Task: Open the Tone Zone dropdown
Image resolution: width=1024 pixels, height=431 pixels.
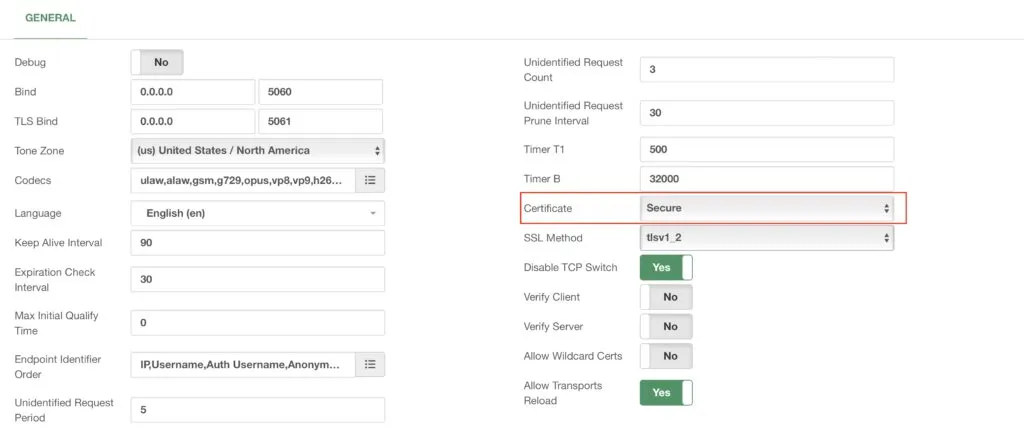Action: point(257,150)
